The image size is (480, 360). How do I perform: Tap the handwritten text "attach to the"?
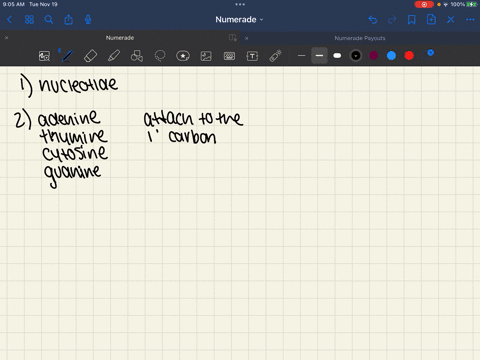(x=193, y=118)
